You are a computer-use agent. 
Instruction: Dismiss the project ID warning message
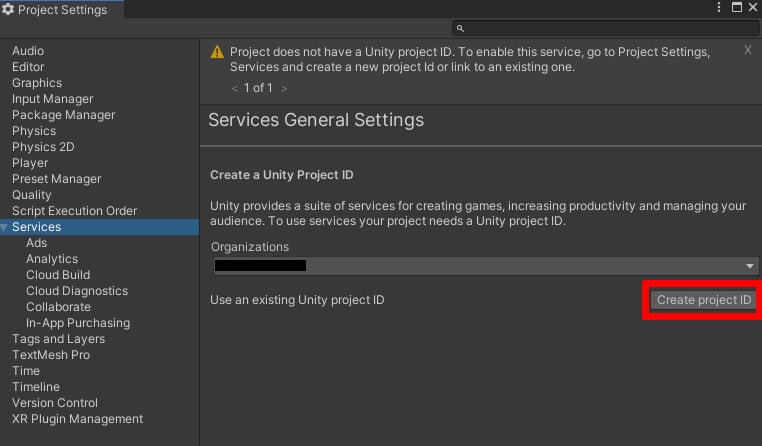click(x=748, y=50)
